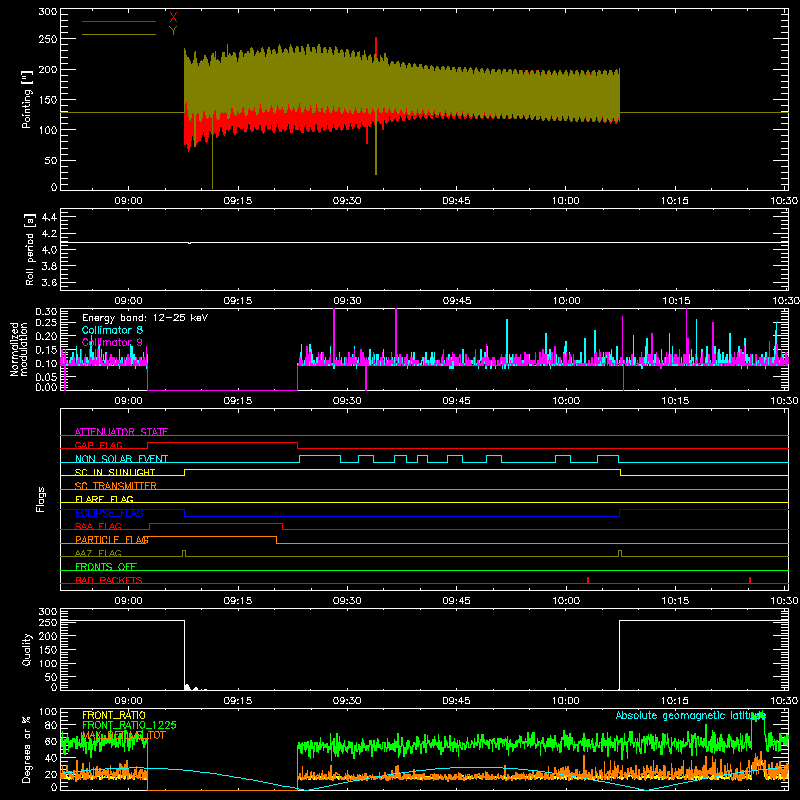Click the SAA_FLAG label
The image size is (800, 800).
98,526
